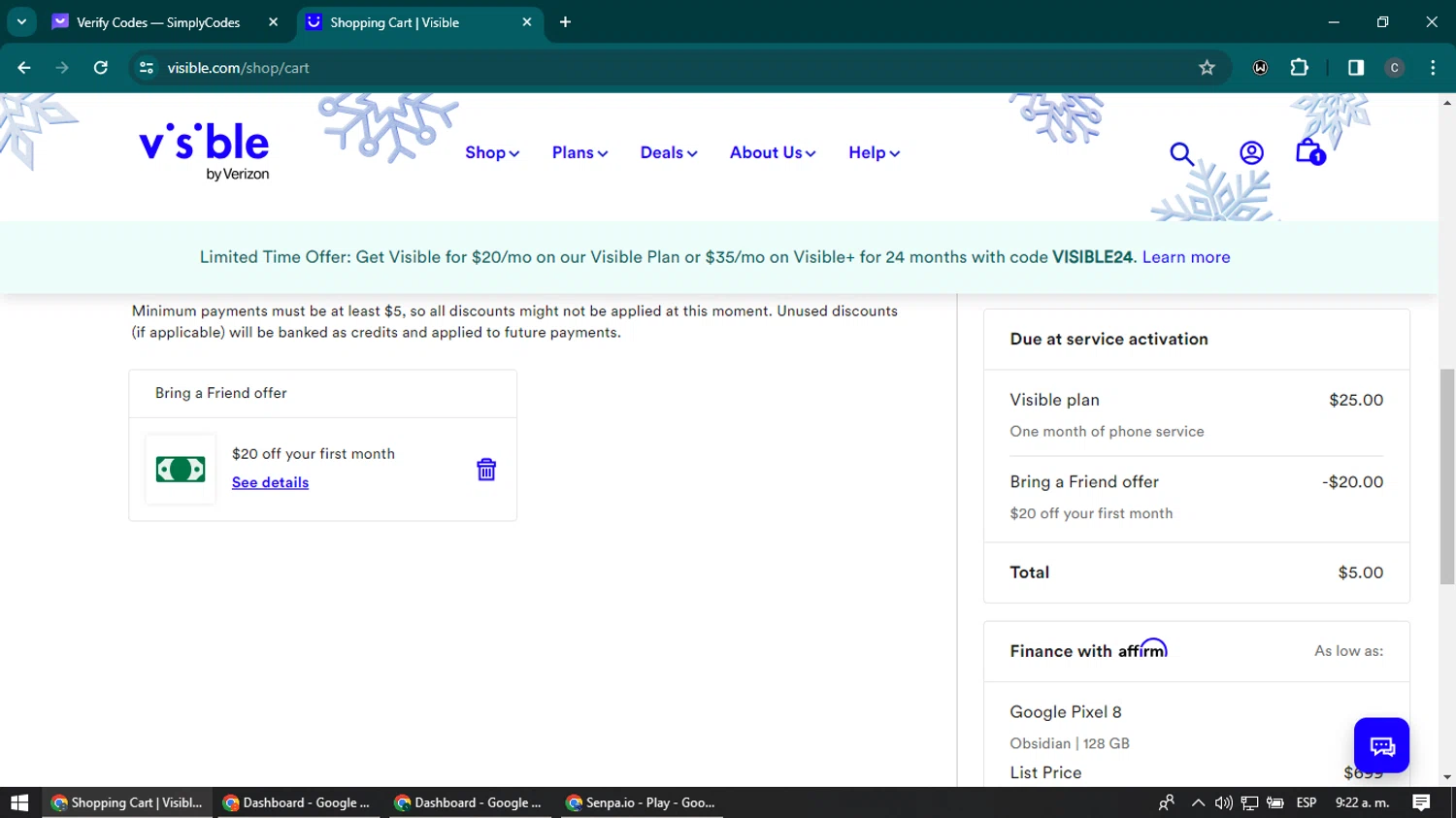Open first Dashboard Google taskbar window
The height and width of the screenshot is (818, 1456).
point(297,802)
